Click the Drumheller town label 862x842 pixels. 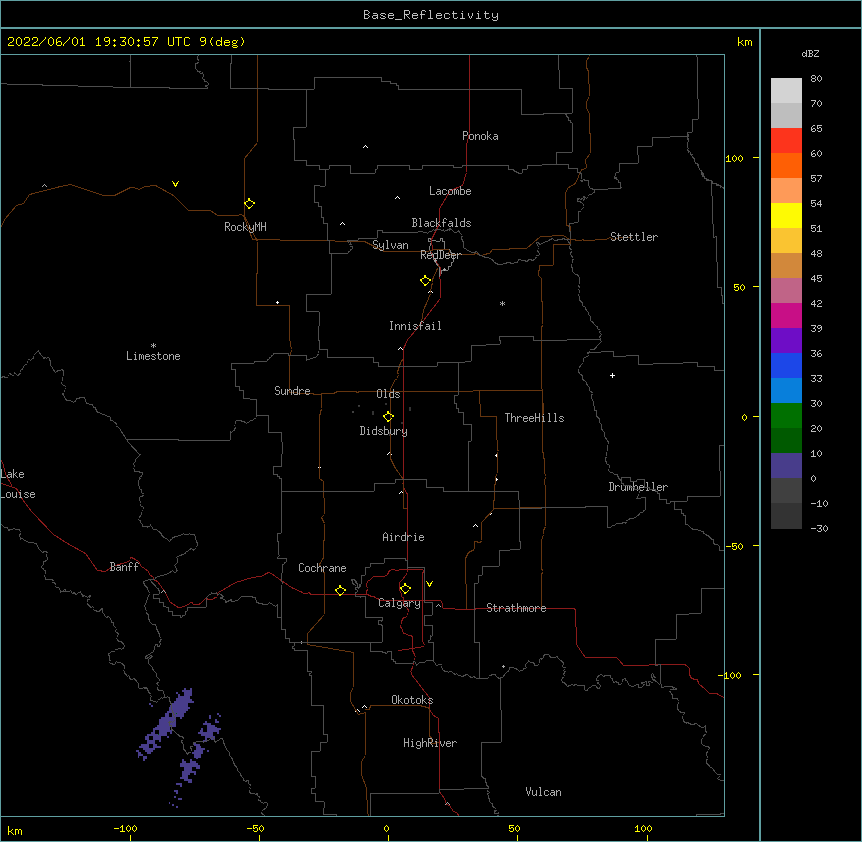click(638, 487)
